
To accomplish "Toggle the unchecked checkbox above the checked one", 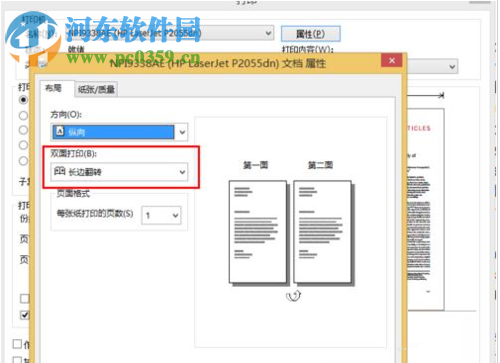I will point(25,298).
